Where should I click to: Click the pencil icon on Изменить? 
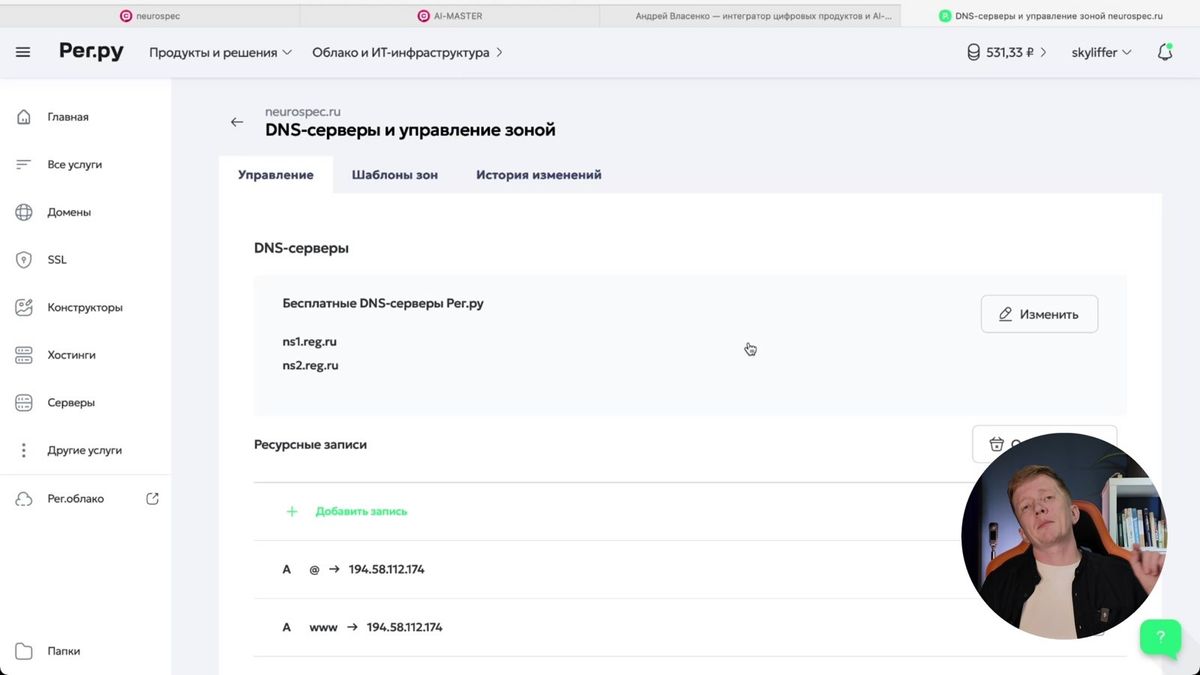(1006, 314)
